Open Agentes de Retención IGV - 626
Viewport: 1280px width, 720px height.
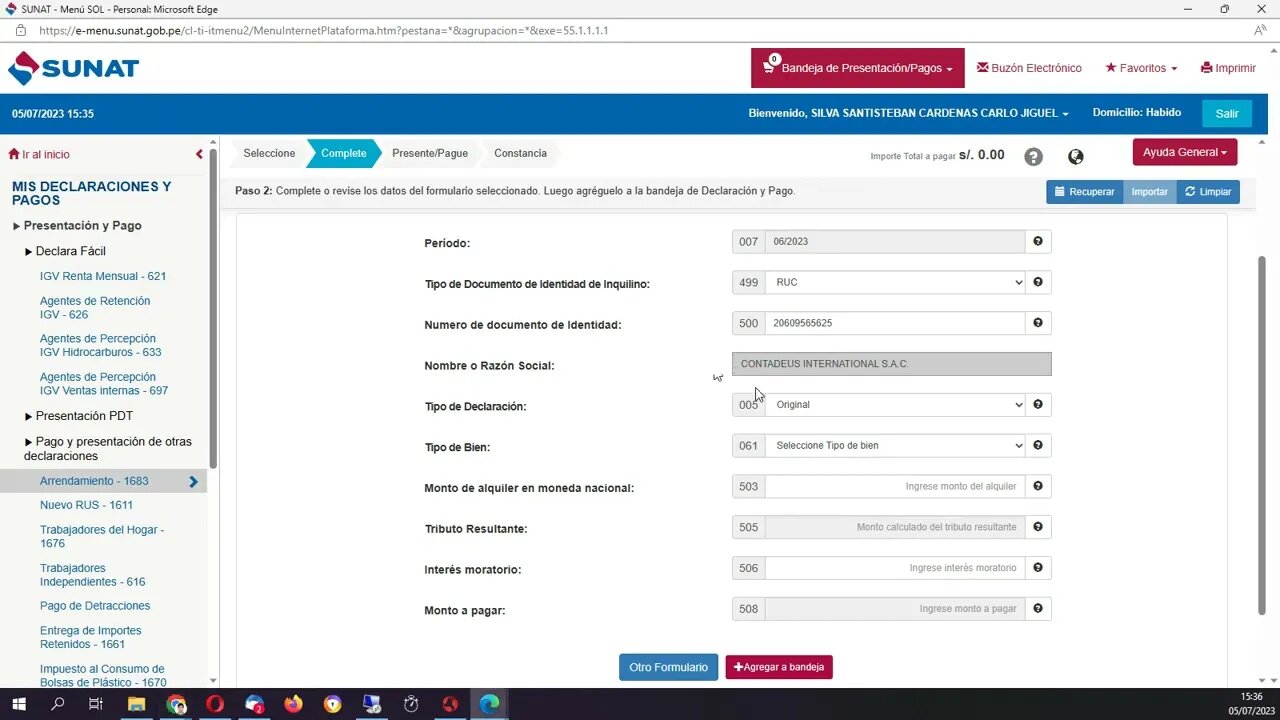pyautogui.click(x=95, y=307)
